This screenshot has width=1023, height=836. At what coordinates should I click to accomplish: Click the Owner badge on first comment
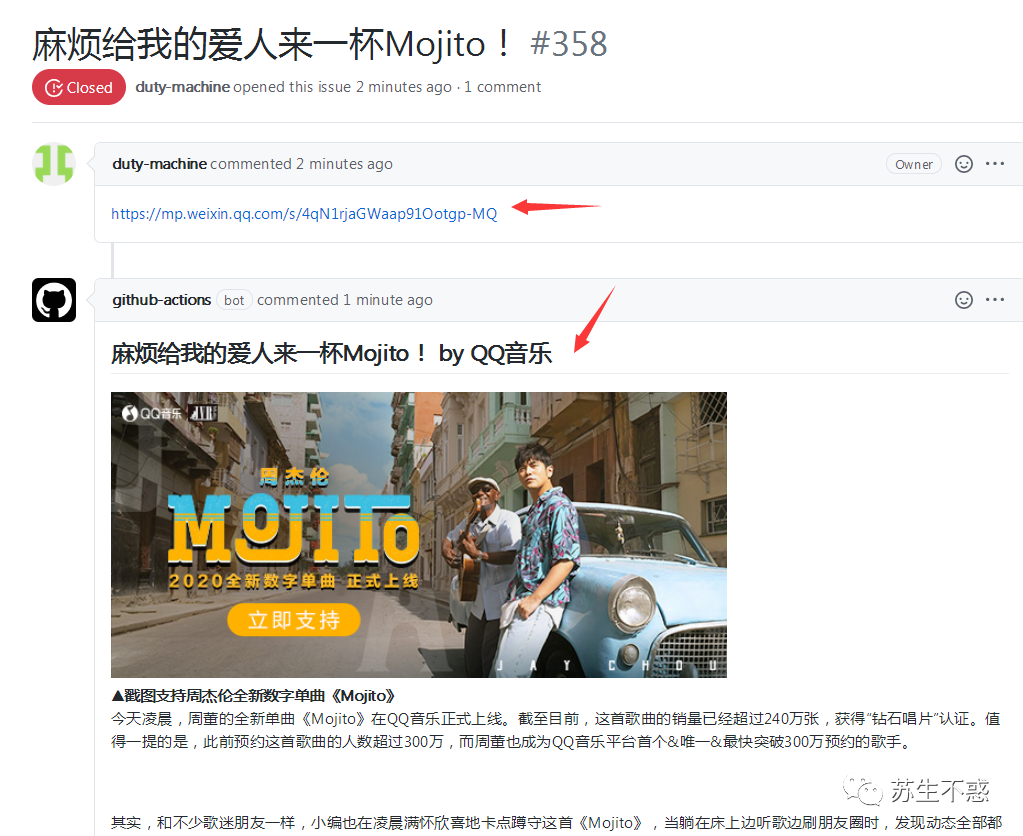pos(913,164)
